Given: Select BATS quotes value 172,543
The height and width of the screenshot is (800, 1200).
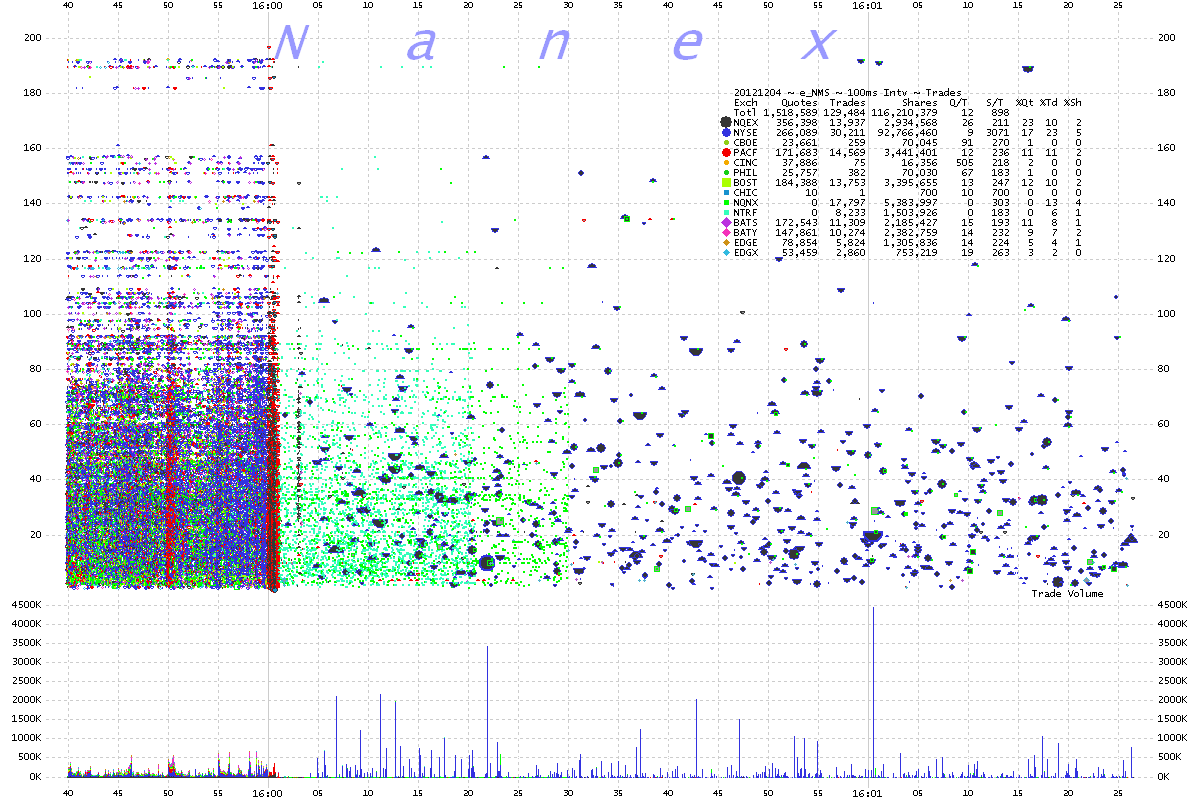Looking at the screenshot, I should click(796, 223).
